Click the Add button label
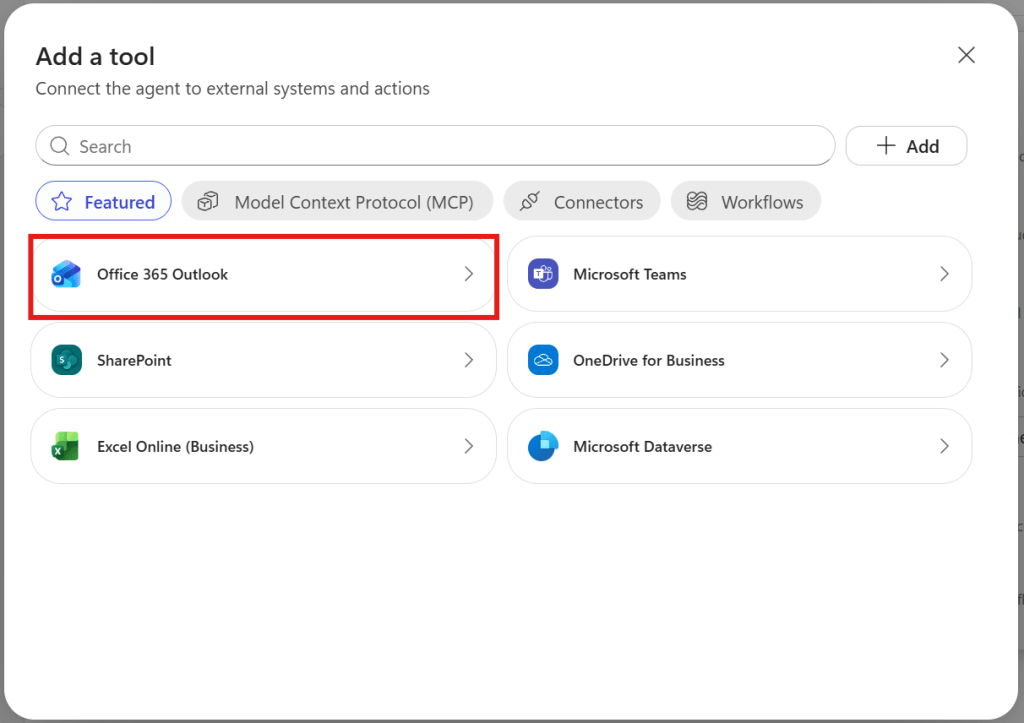The width and height of the screenshot is (1024, 723). (x=922, y=146)
